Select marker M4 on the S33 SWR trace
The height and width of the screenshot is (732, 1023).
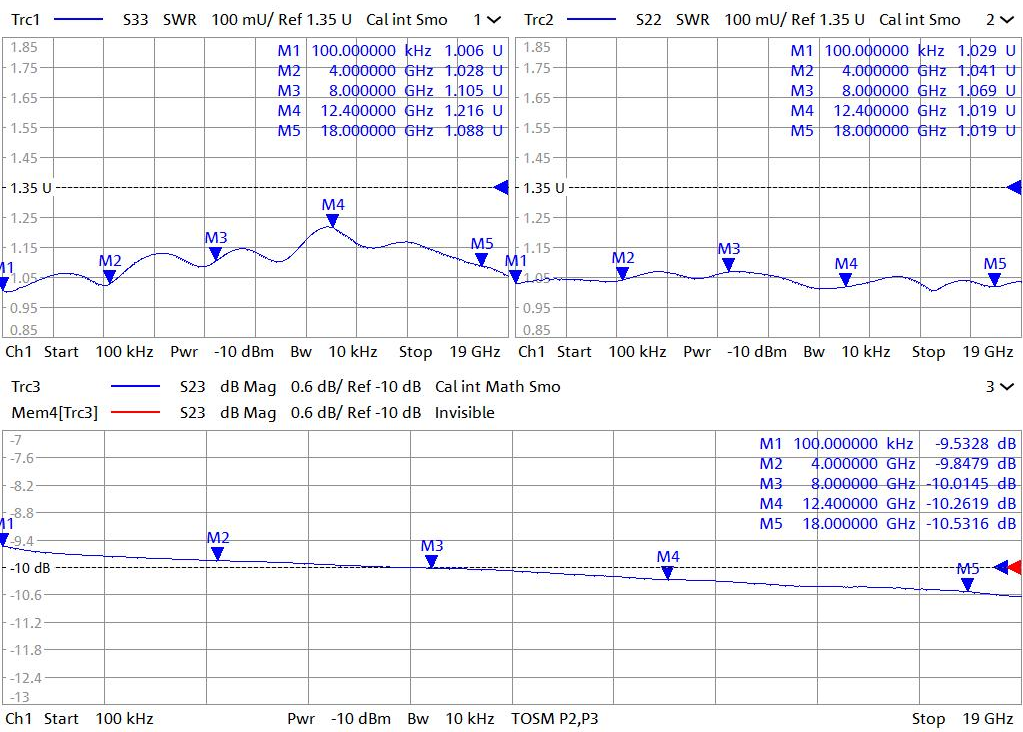click(332, 220)
